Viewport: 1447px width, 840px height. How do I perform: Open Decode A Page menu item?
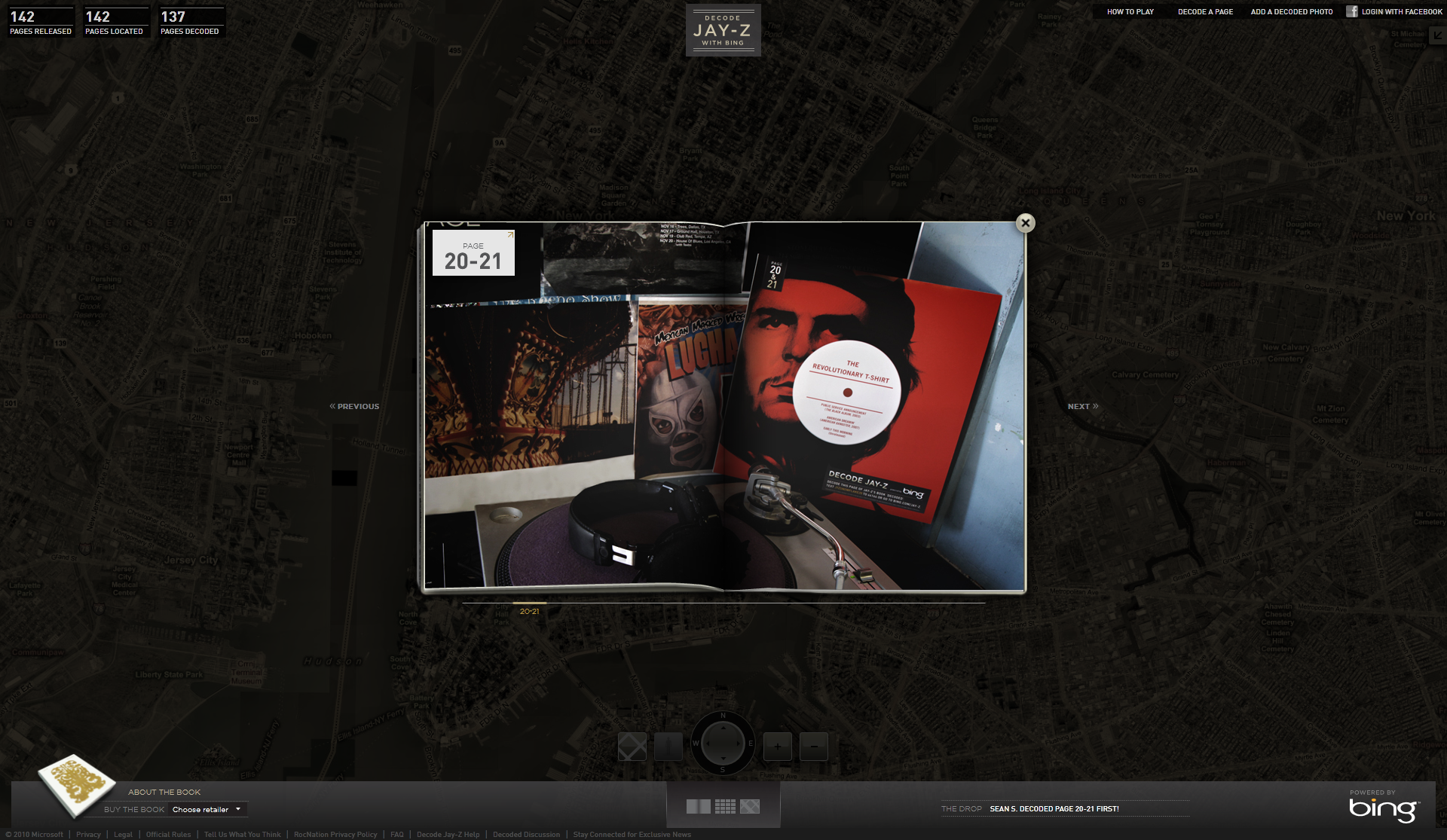(x=1205, y=12)
